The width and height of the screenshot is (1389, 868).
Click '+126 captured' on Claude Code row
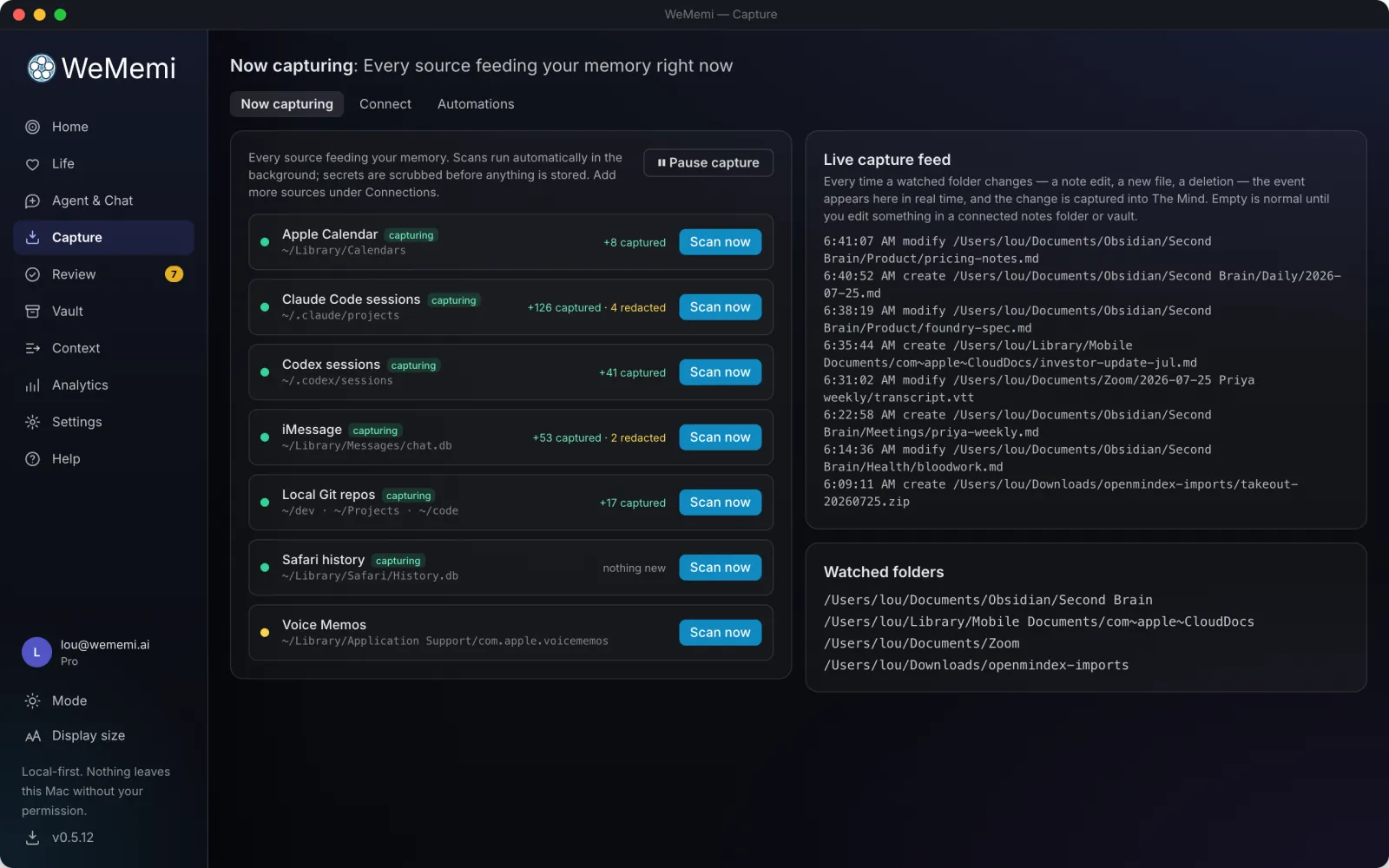point(564,308)
